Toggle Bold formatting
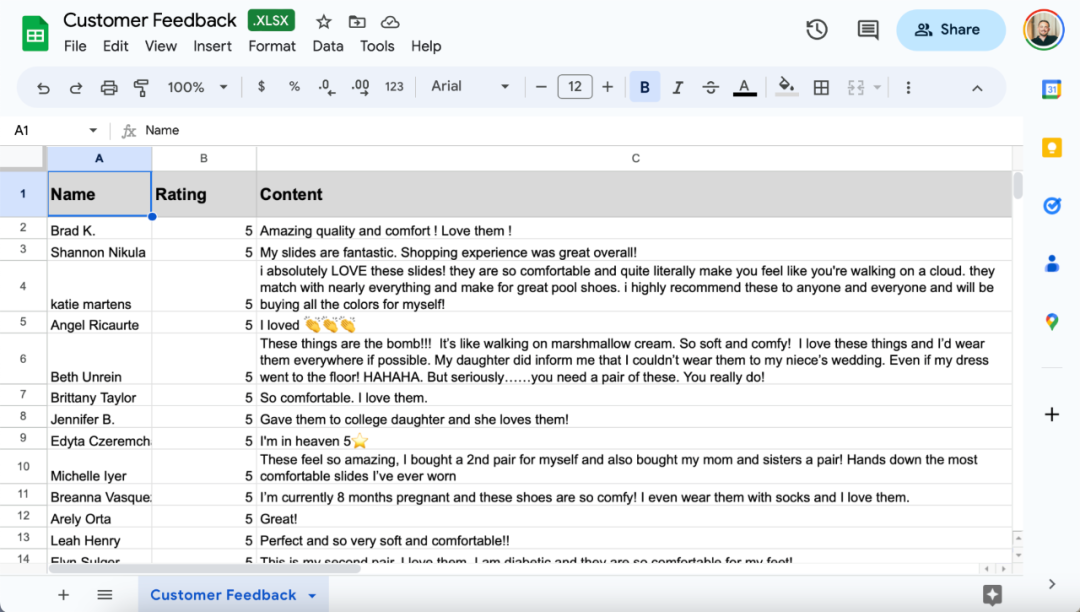This screenshot has width=1080, height=612. pyautogui.click(x=645, y=87)
